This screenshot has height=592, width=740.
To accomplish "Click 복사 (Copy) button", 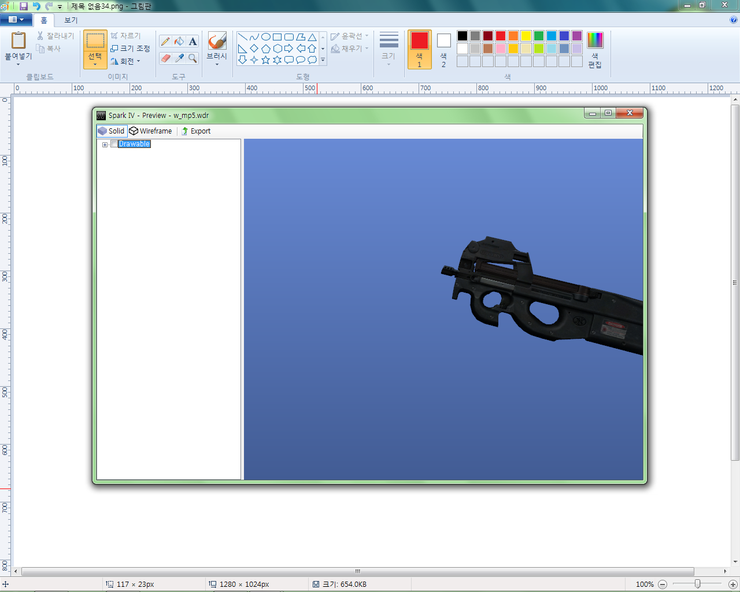I will click(x=49, y=48).
